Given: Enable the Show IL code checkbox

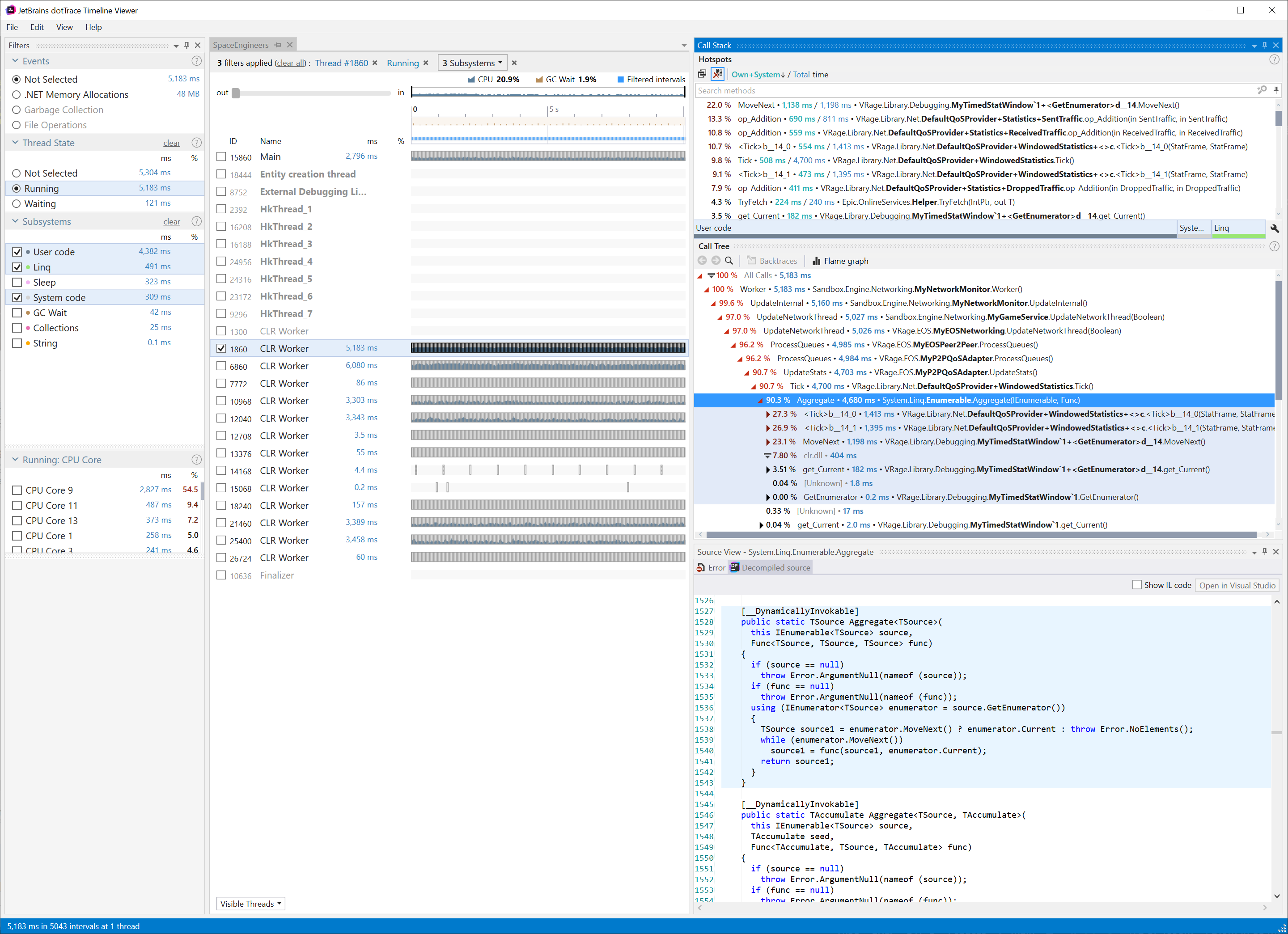Looking at the screenshot, I should (1137, 585).
